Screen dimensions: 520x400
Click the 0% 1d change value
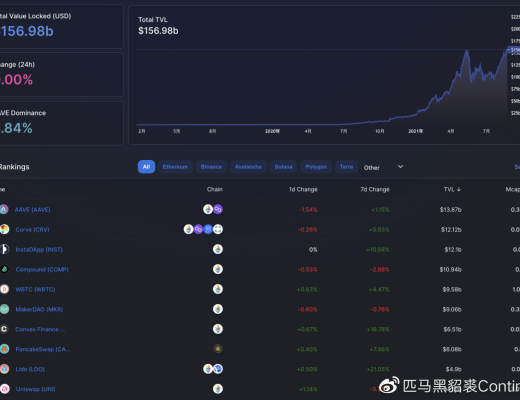[x=313, y=250]
